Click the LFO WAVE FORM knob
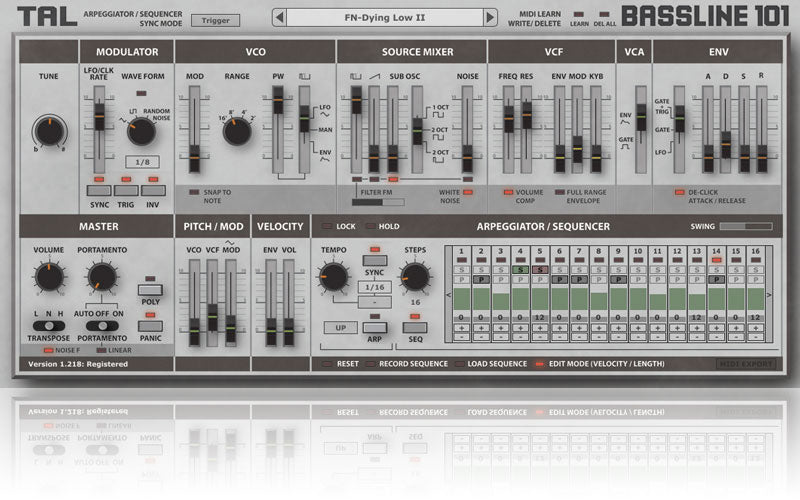Viewport: 800px width, 500px height. pos(141,131)
